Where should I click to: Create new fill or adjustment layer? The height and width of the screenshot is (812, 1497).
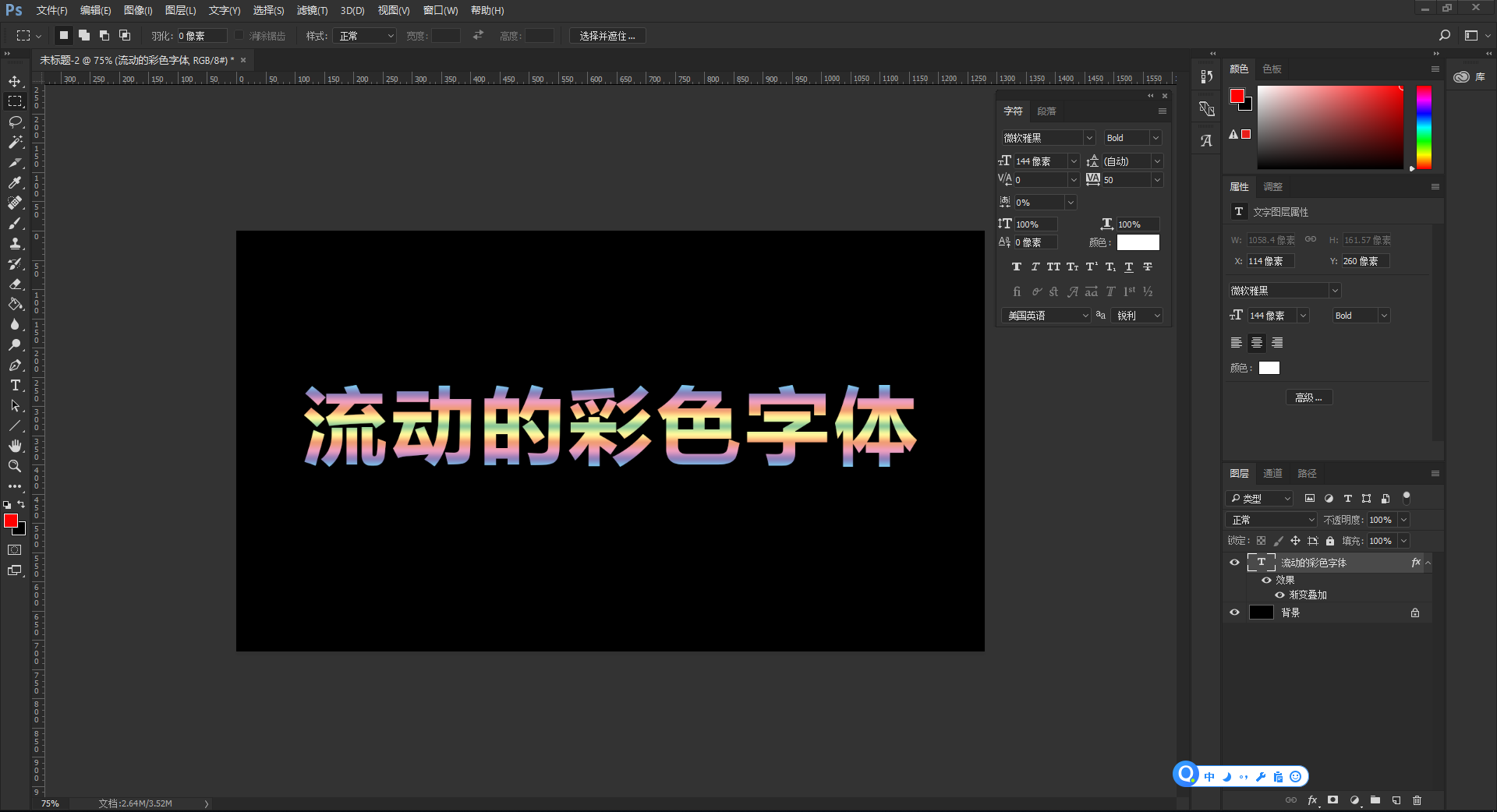(1354, 800)
